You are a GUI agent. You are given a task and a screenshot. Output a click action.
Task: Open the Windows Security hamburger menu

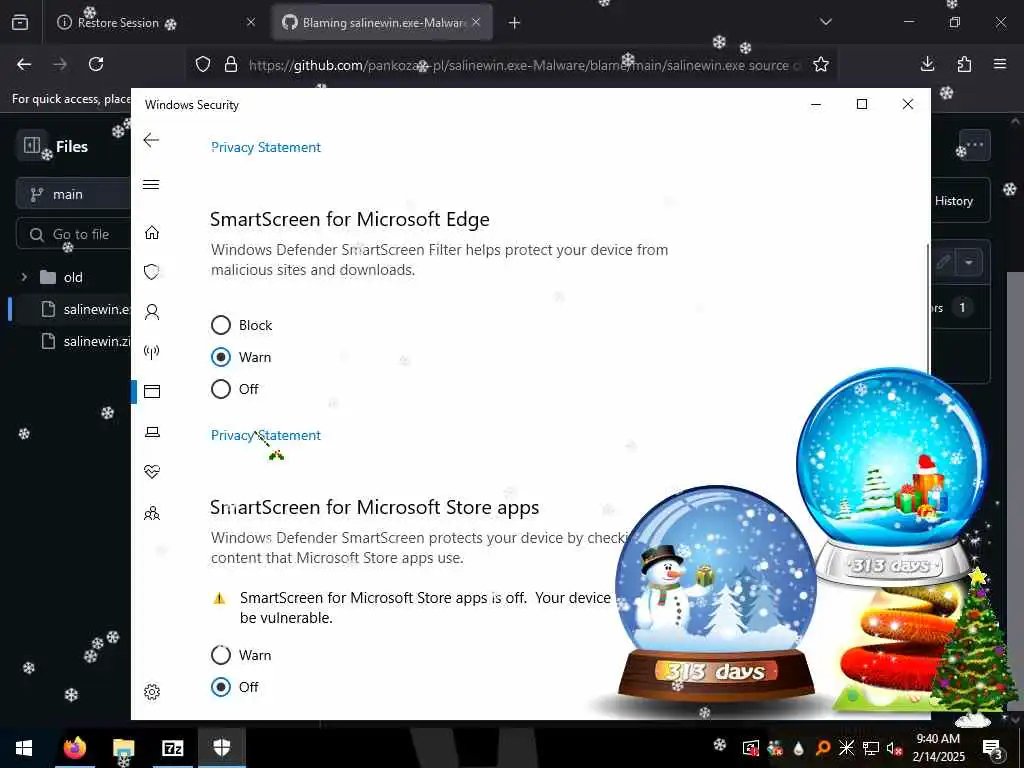(x=151, y=184)
